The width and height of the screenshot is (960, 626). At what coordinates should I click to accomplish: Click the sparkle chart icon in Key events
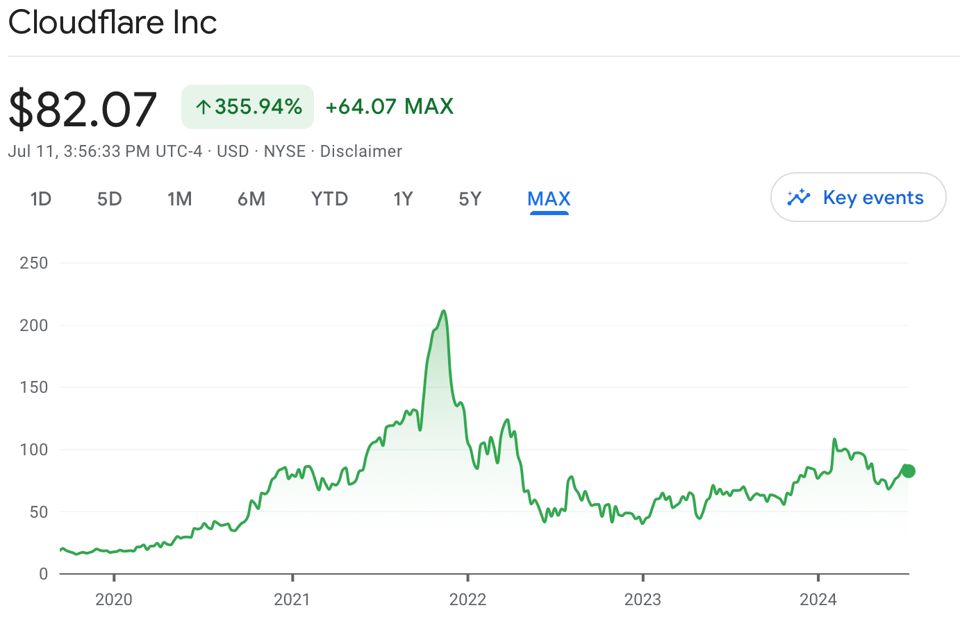798,197
